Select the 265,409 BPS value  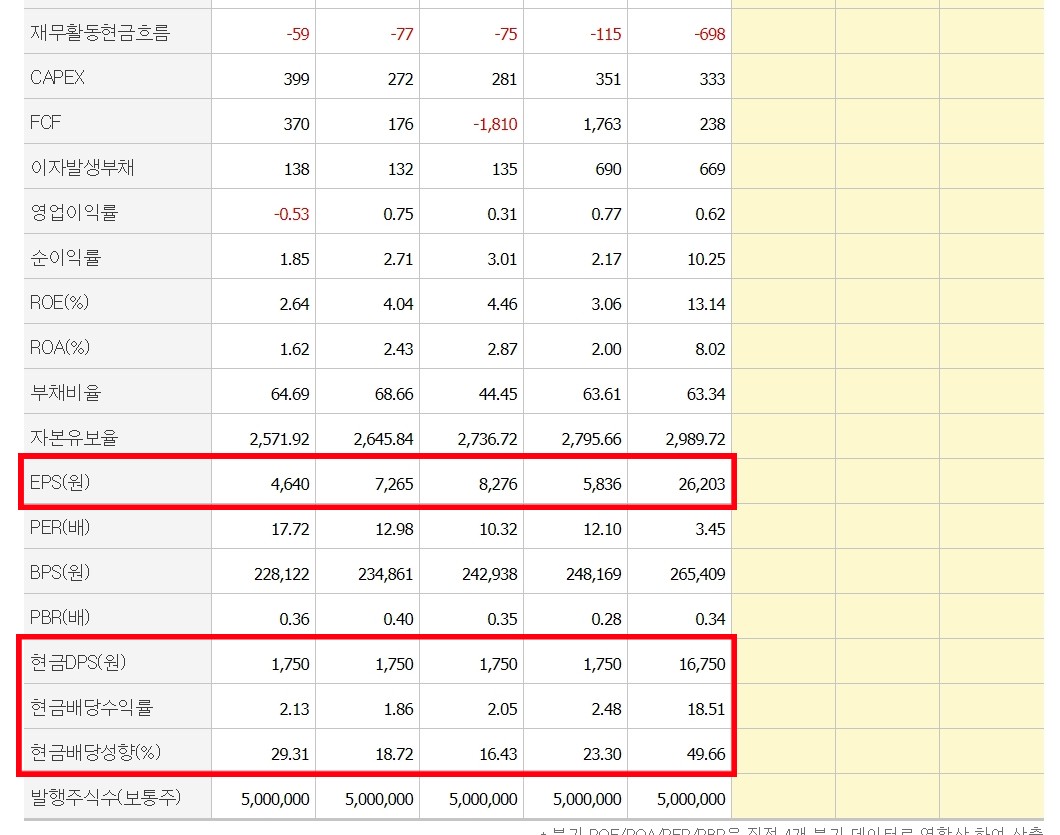(698, 574)
